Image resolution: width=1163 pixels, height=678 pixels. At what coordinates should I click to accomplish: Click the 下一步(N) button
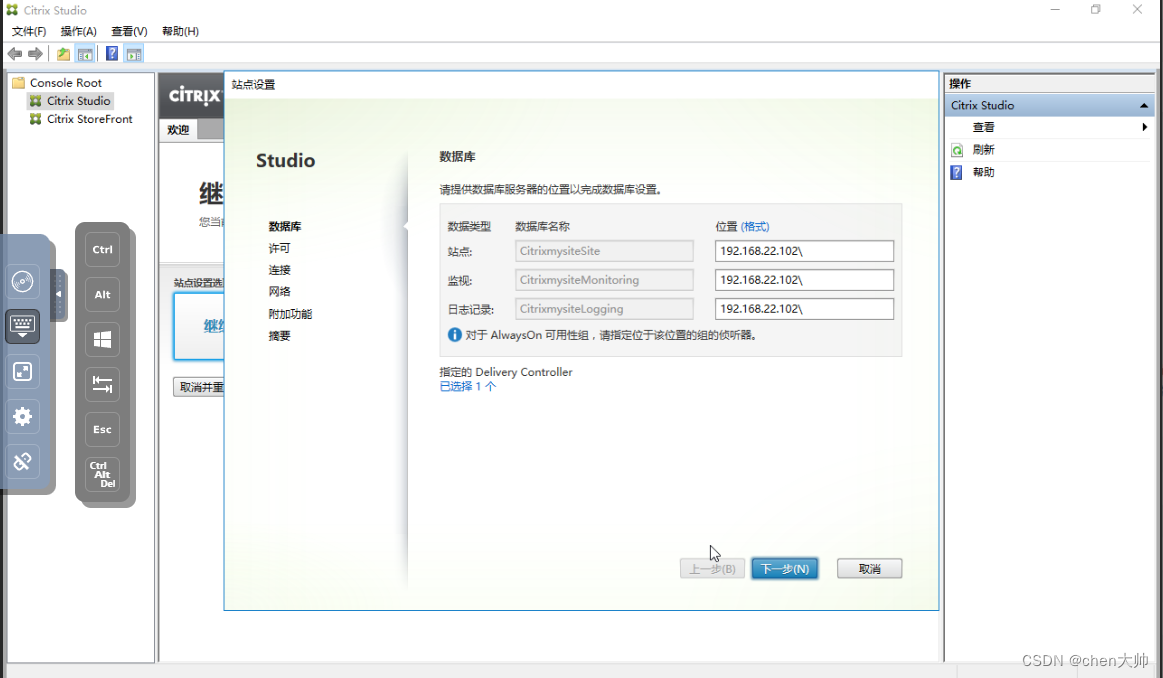pyautogui.click(x=785, y=569)
